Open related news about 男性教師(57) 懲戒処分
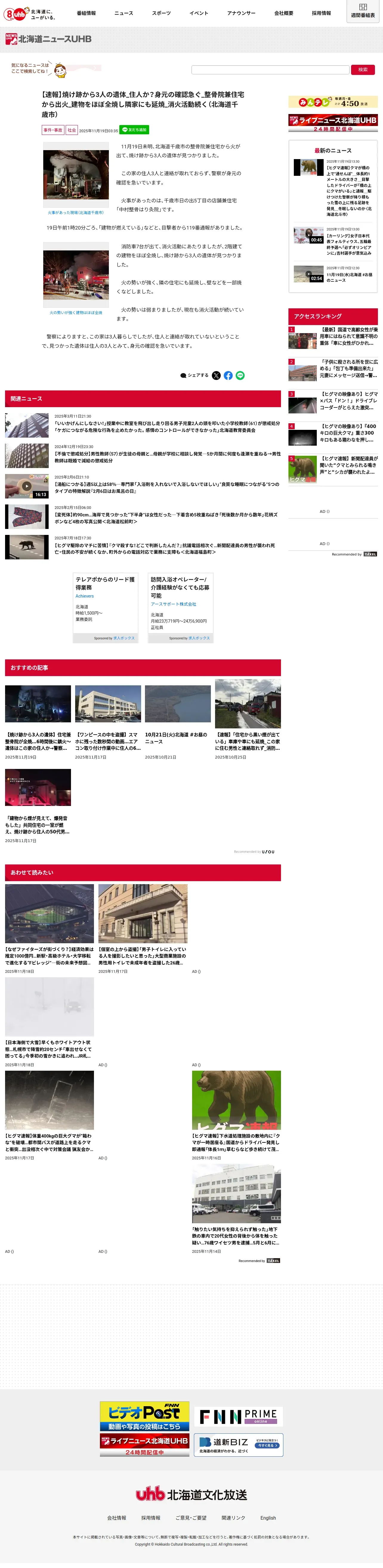 [143, 455]
